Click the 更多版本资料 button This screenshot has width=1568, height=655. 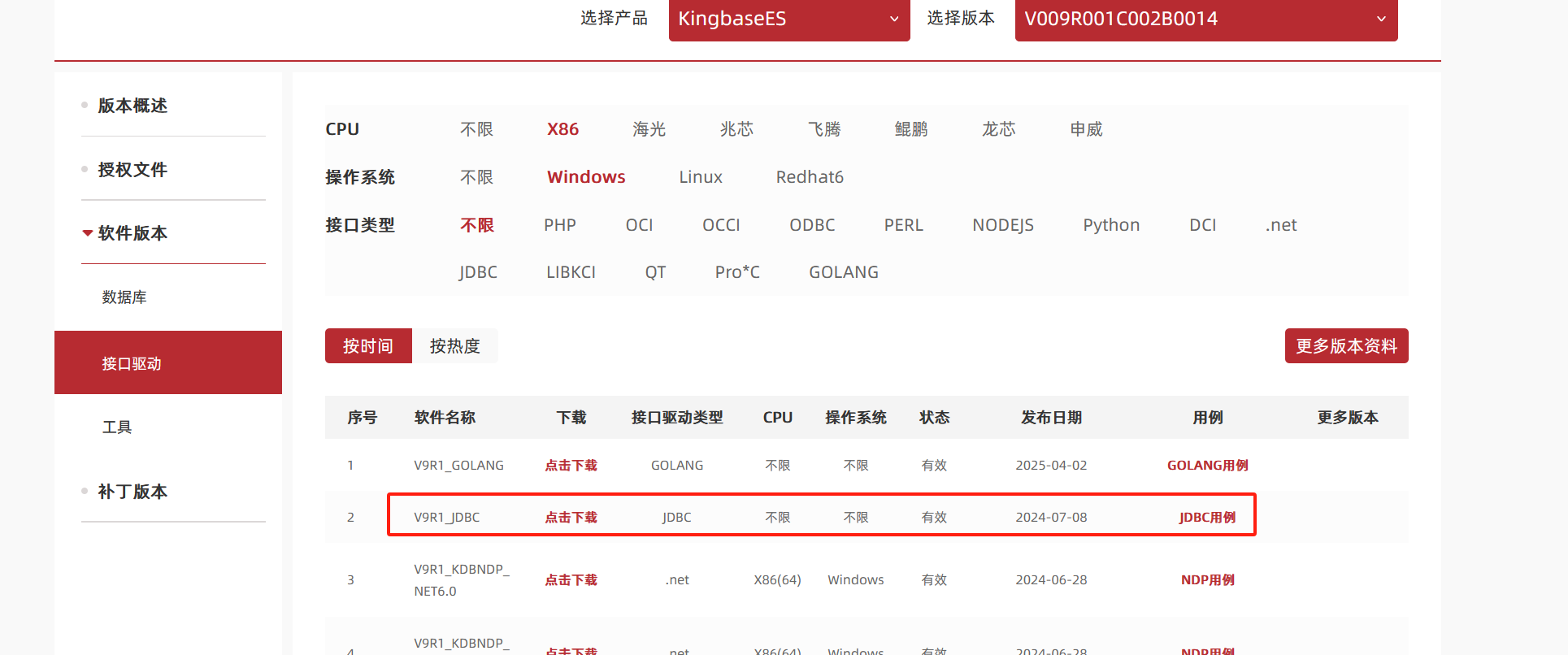coord(1346,346)
